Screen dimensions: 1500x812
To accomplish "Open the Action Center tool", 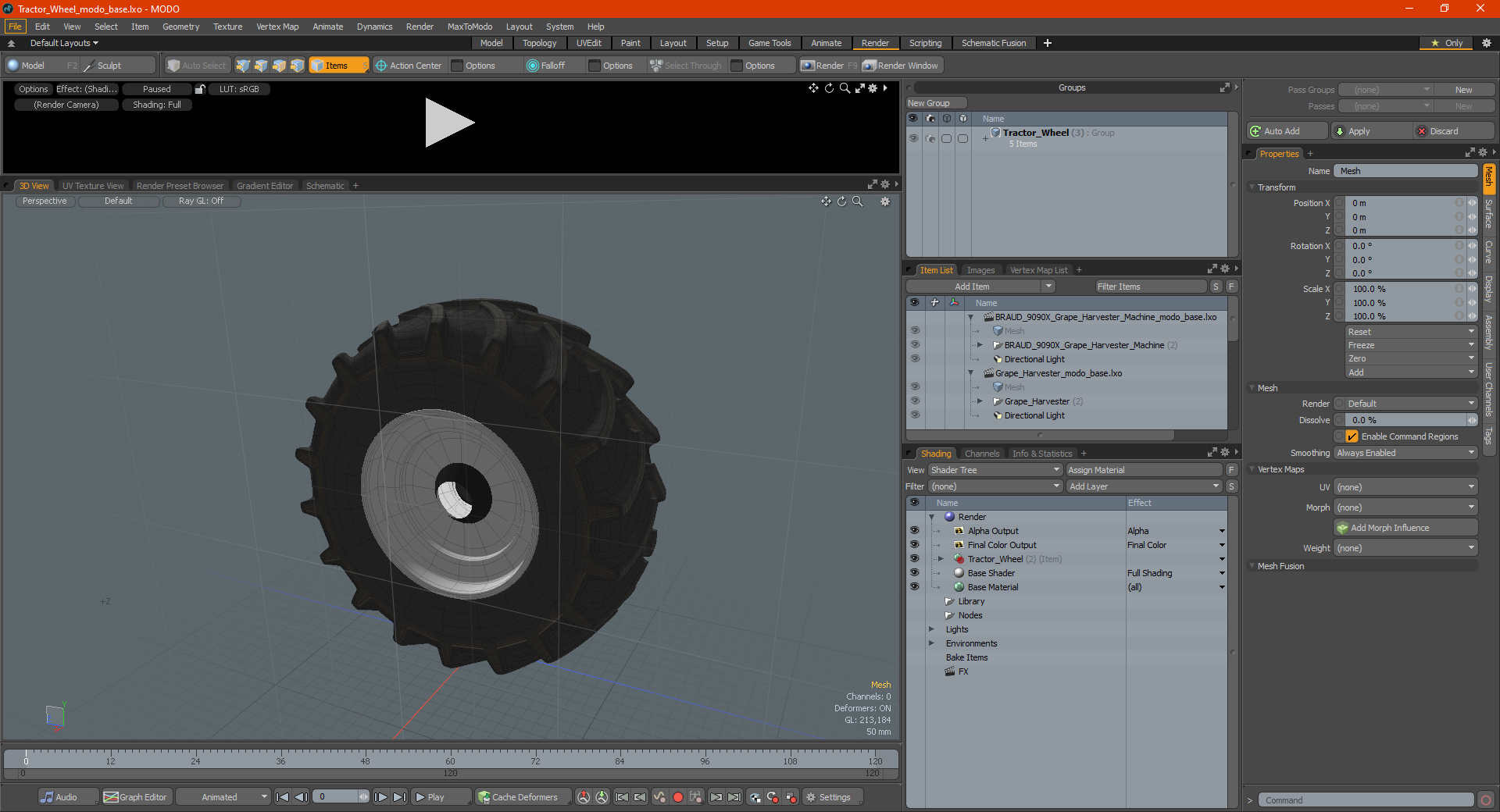I will (x=409, y=66).
